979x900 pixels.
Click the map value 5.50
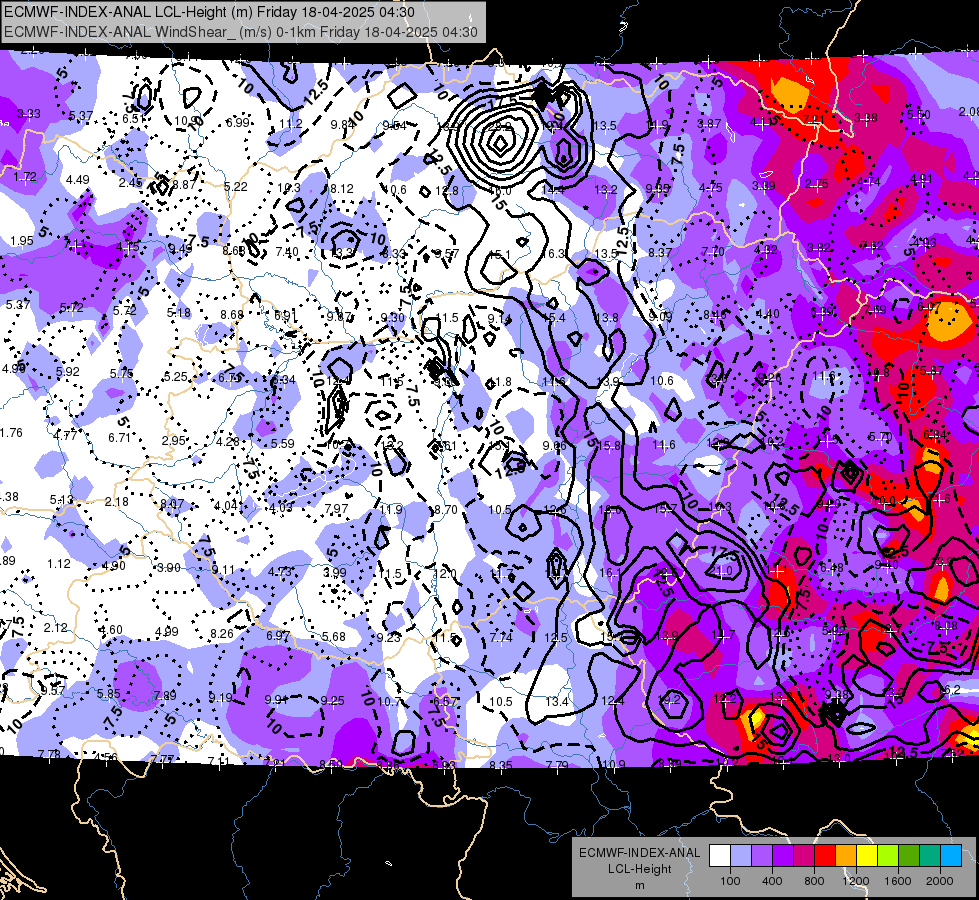[918, 114]
